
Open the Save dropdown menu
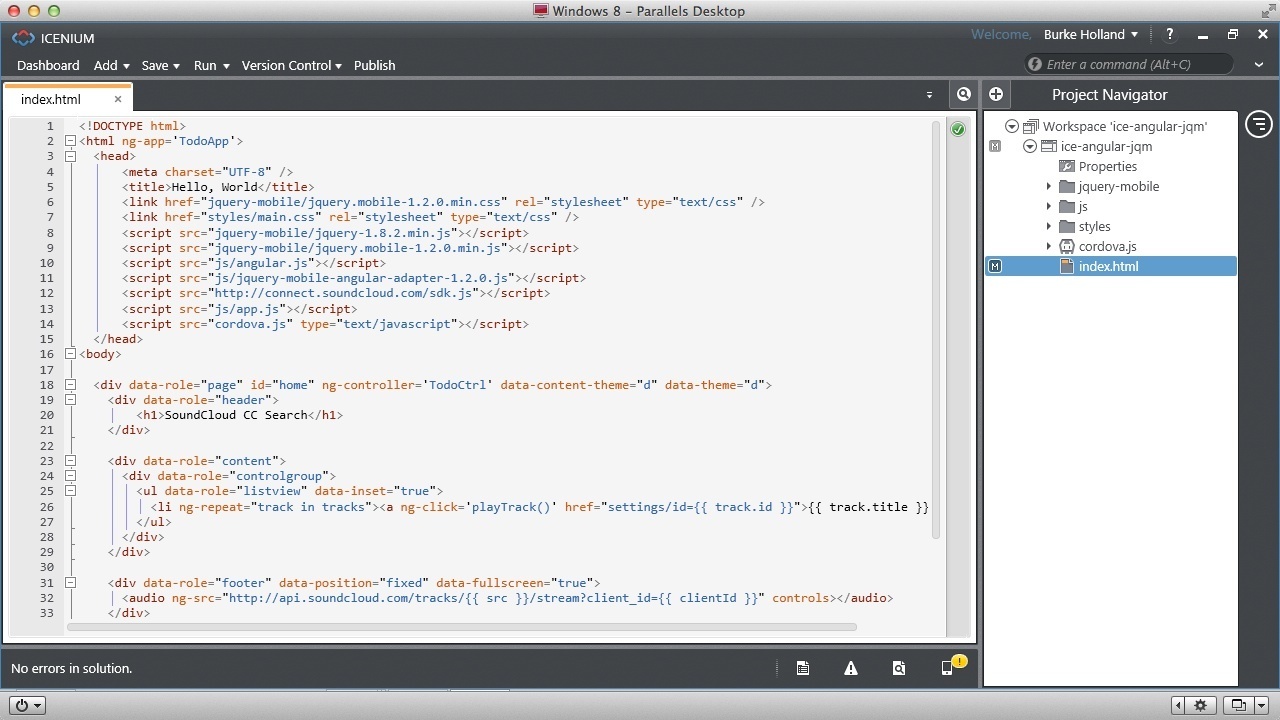tap(160, 65)
